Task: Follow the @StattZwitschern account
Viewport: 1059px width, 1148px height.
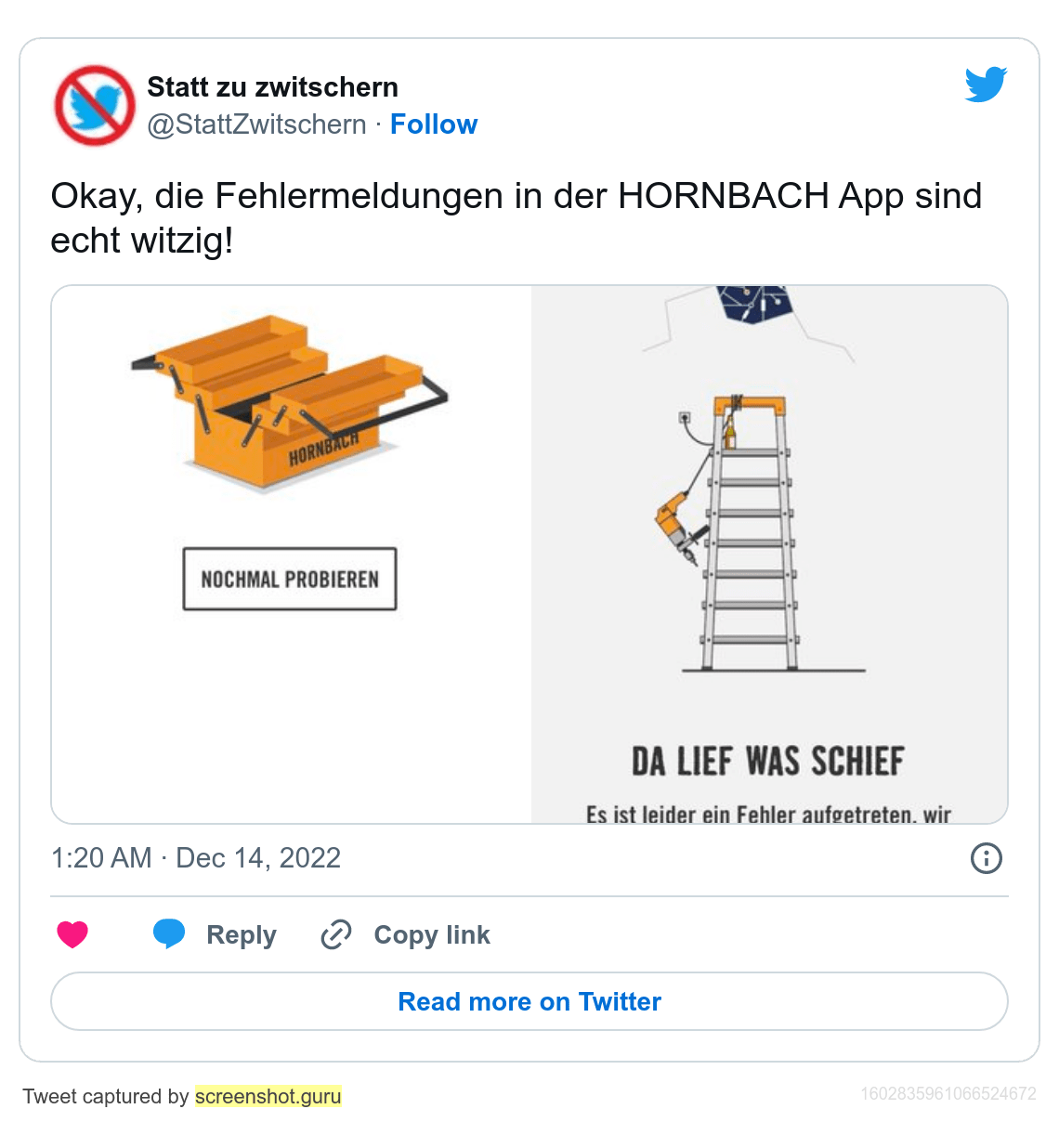Action: [434, 124]
